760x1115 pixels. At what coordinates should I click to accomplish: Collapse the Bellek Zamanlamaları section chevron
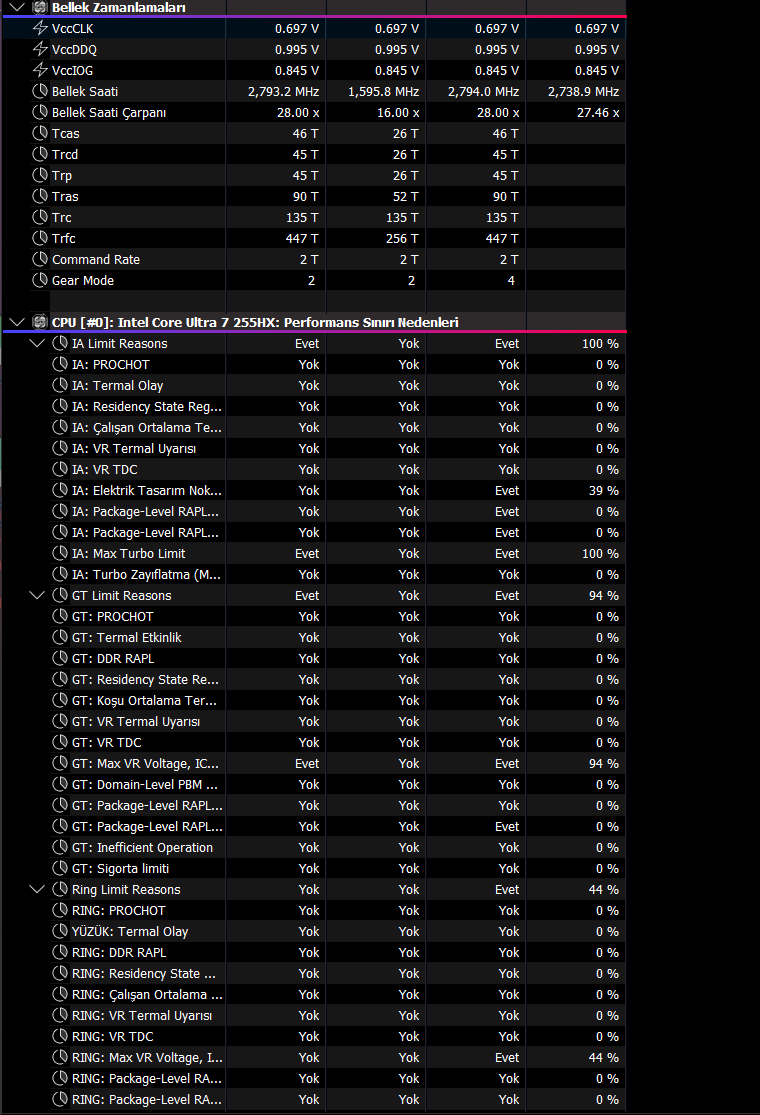click(x=17, y=7)
